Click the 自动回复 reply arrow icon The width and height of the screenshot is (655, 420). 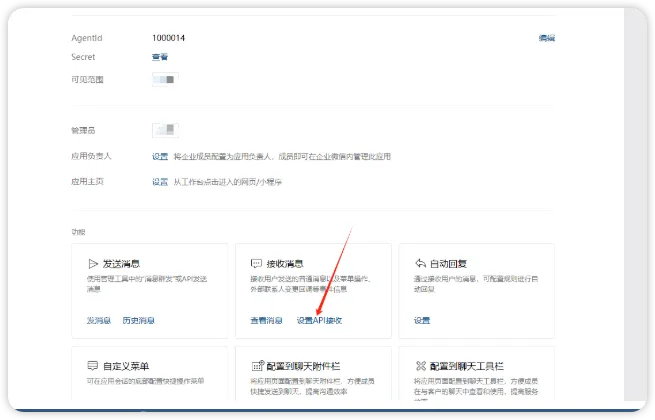(x=420, y=263)
